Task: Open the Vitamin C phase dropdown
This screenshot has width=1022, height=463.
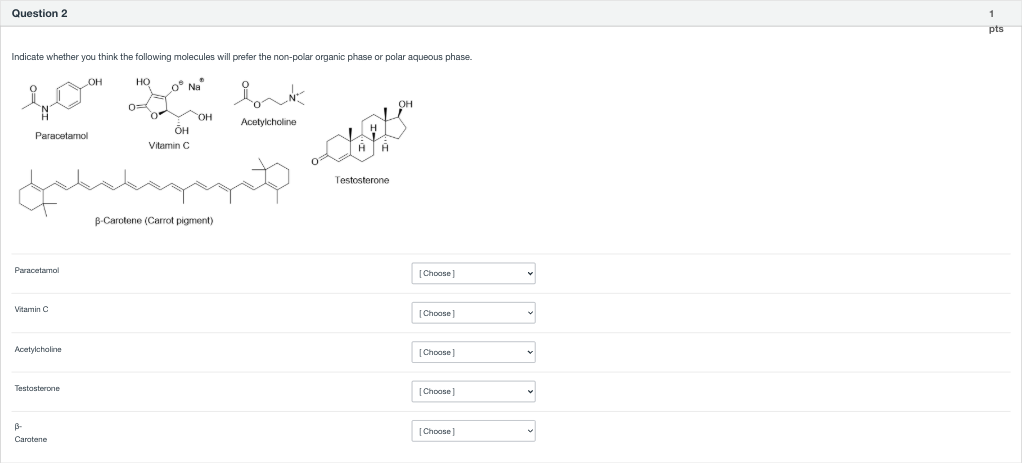Action: pyautogui.click(x=473, y=313)
